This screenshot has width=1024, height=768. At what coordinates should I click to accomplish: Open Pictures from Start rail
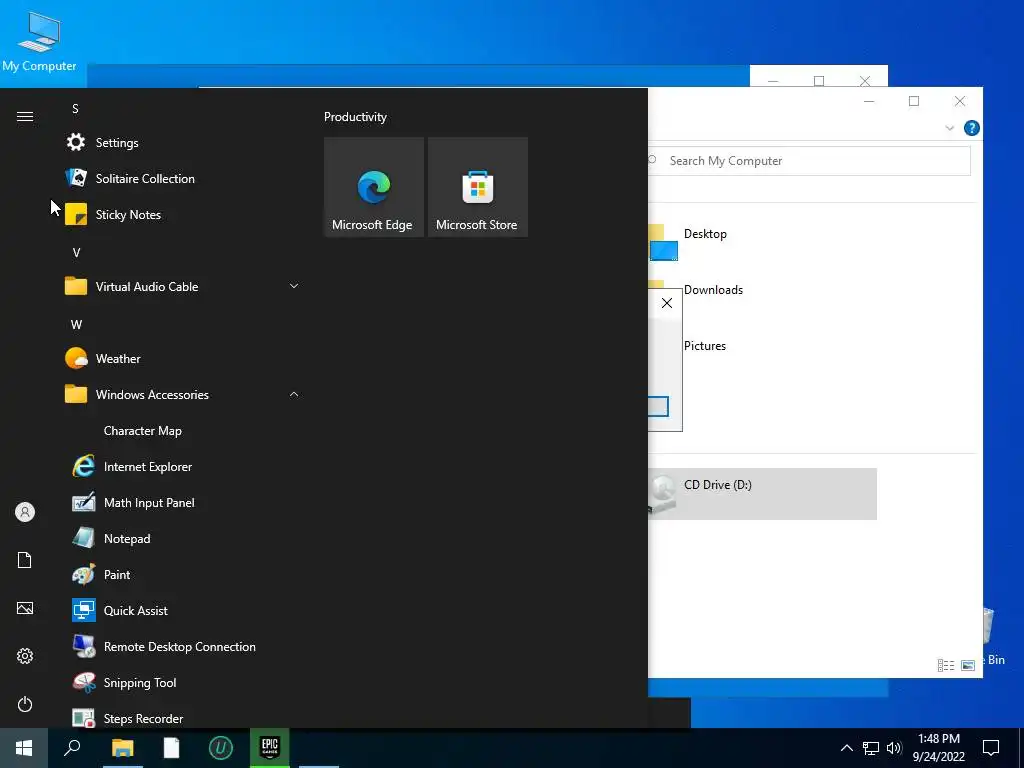pyautogui.click(x=25, y=608)
